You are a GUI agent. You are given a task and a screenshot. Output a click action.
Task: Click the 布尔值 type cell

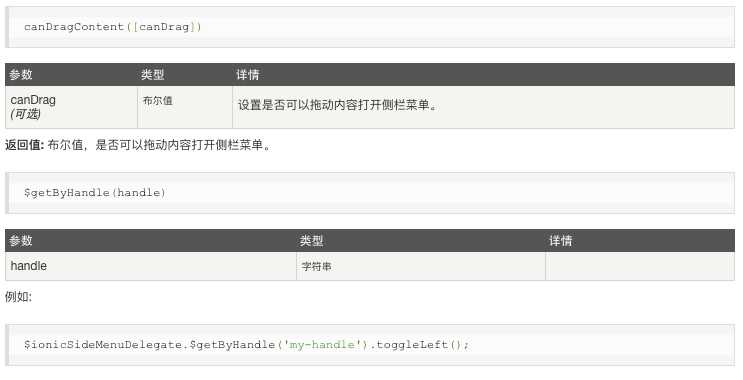(x=185, y=107)
